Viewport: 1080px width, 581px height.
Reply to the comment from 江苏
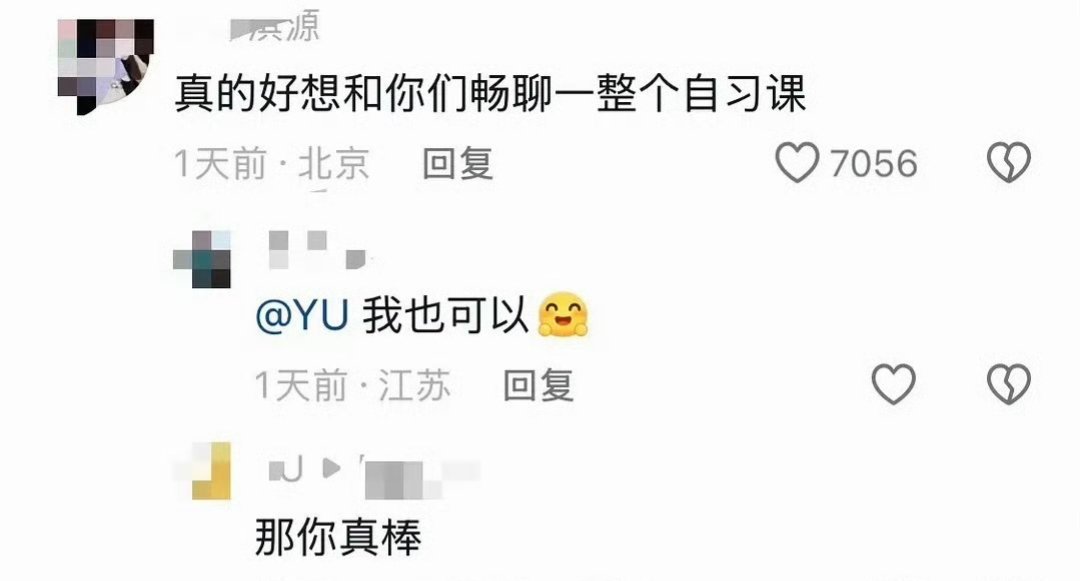[x=538, y=385]
